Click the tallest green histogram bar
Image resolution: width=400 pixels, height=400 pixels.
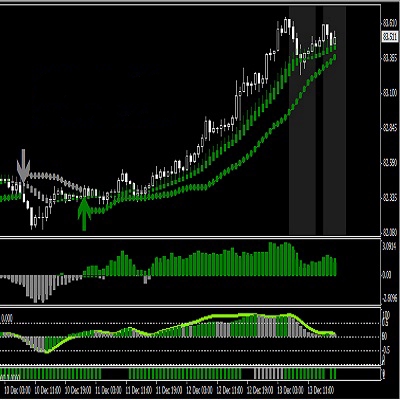tap(271, 259)
